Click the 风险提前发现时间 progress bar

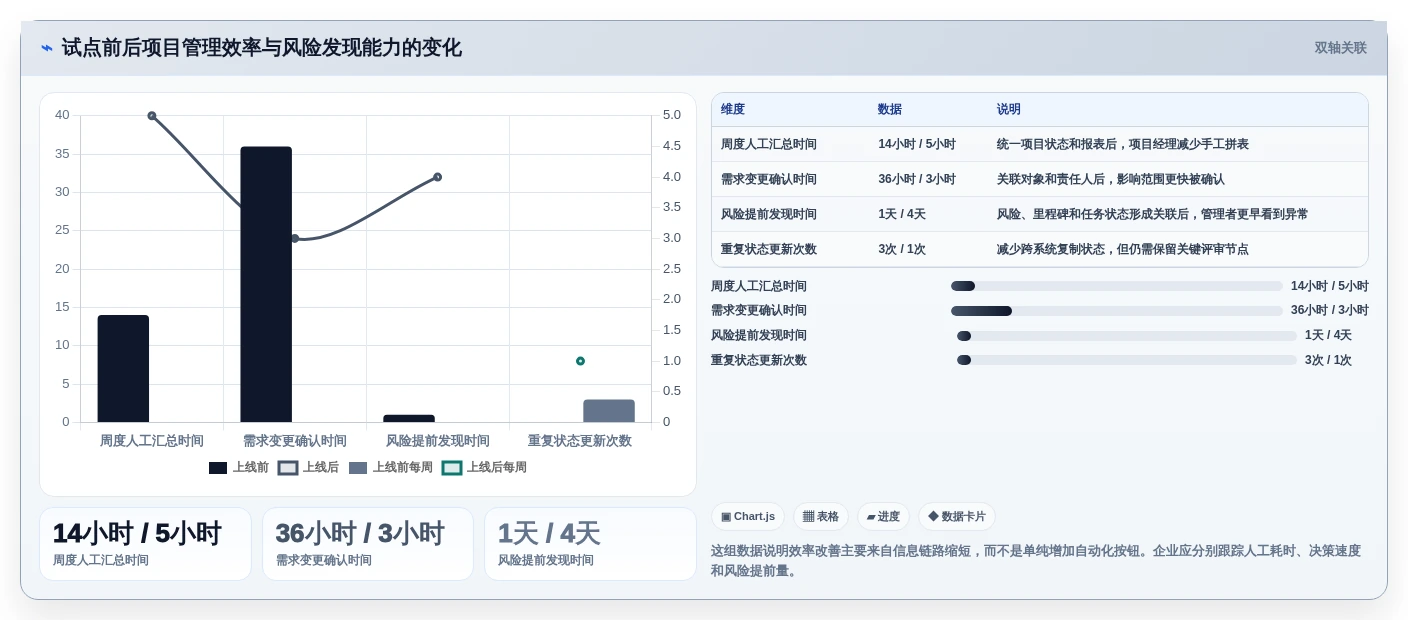[x=1126, y=336]
